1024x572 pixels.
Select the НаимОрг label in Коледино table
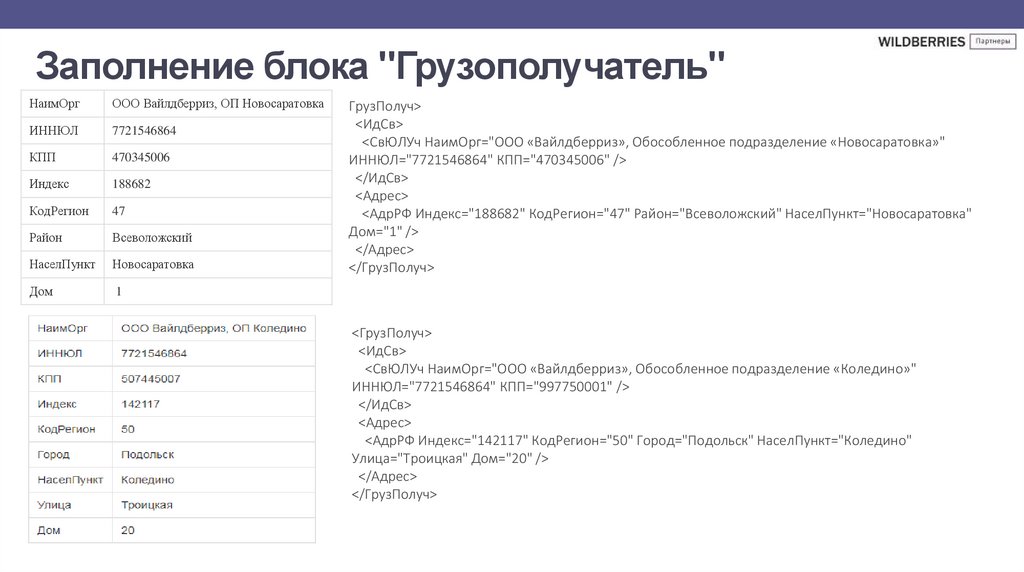pos(62,328)
